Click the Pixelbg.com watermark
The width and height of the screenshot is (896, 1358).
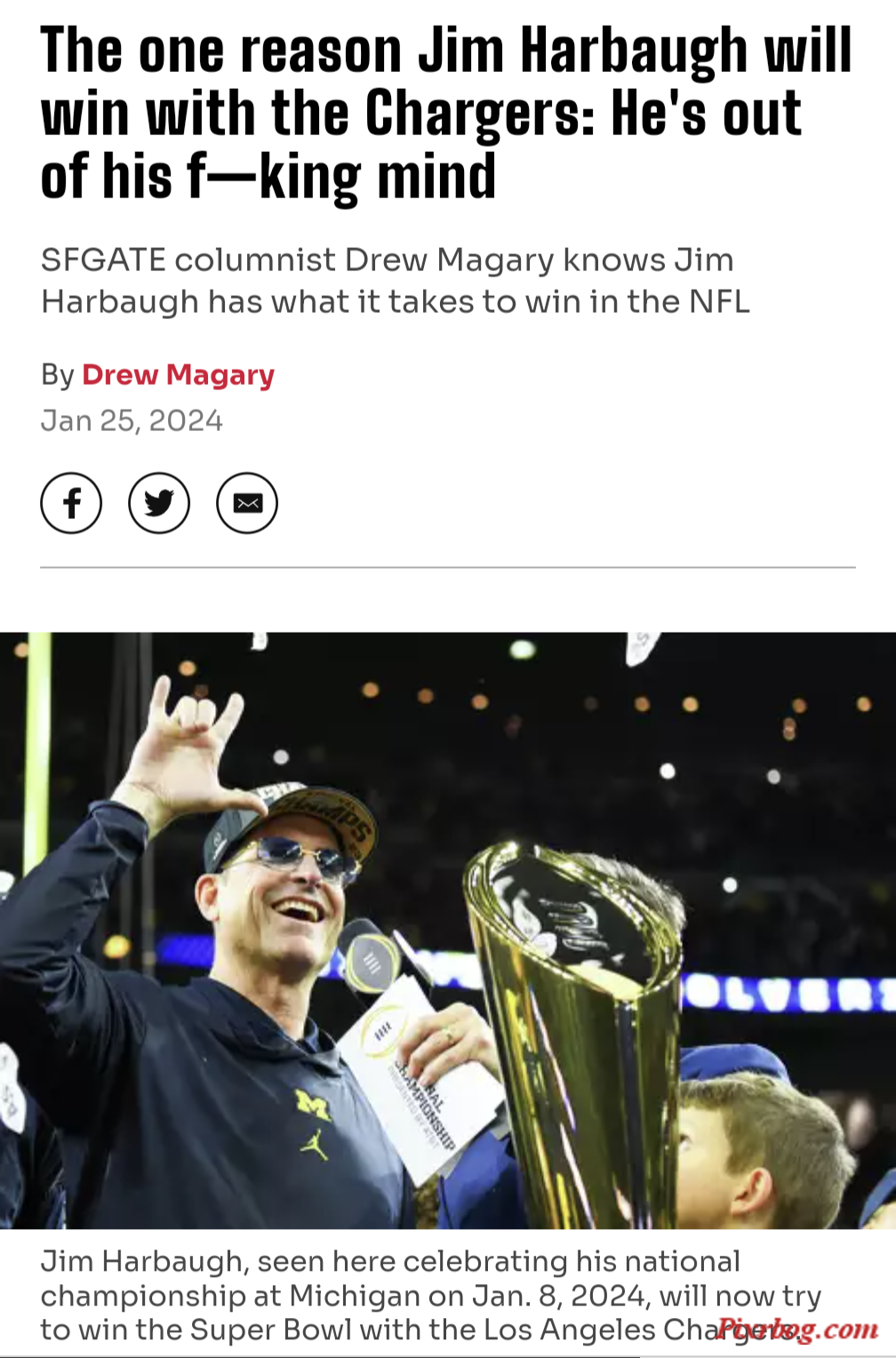[x=797, y=1330]
